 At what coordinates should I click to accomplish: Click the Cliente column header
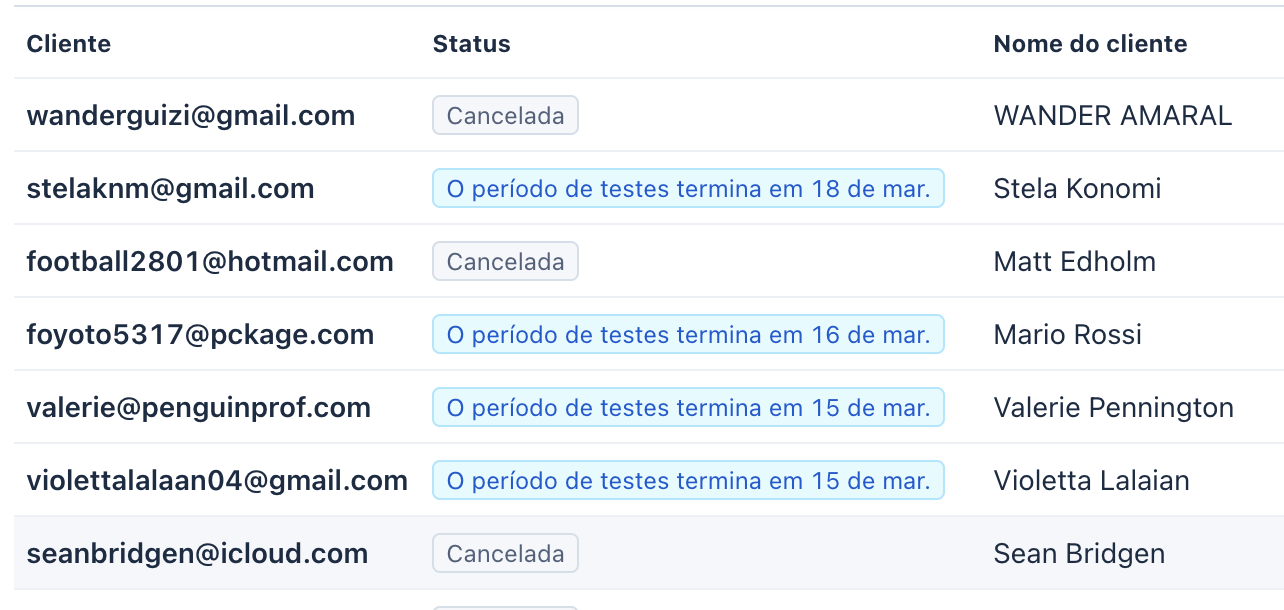68,44
